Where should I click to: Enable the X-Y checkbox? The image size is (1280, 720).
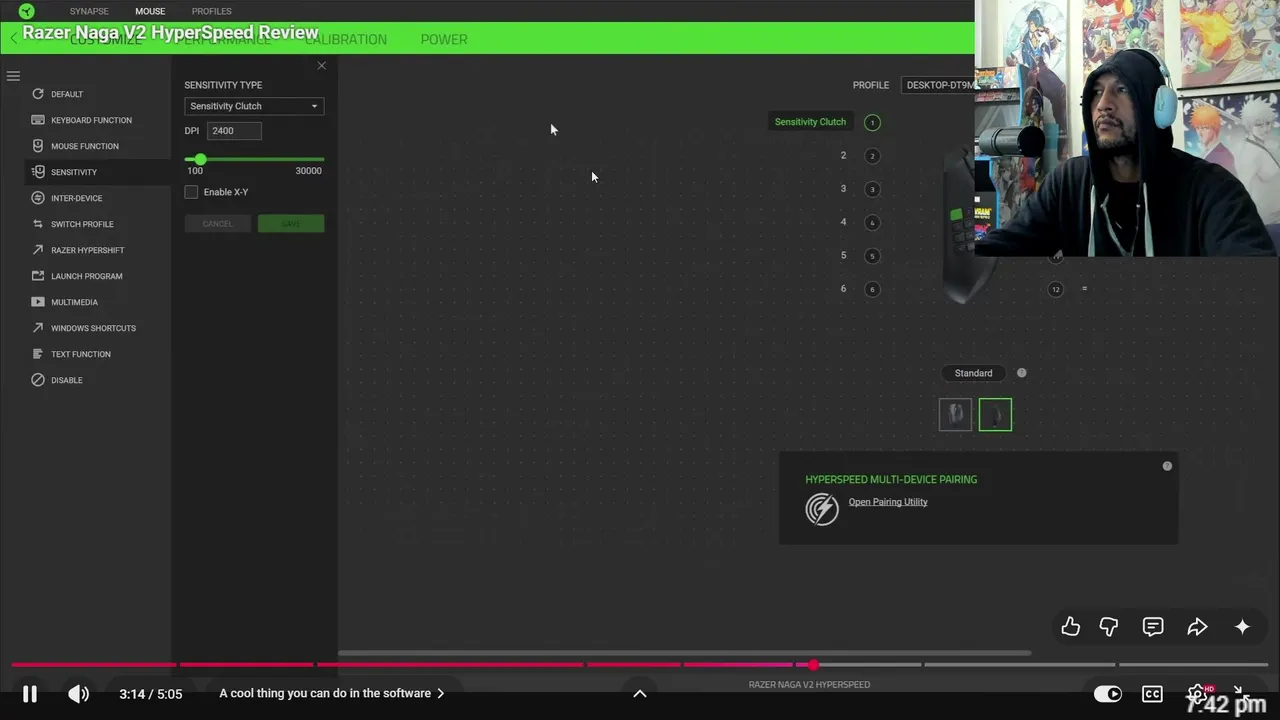[x=191, y=192]
